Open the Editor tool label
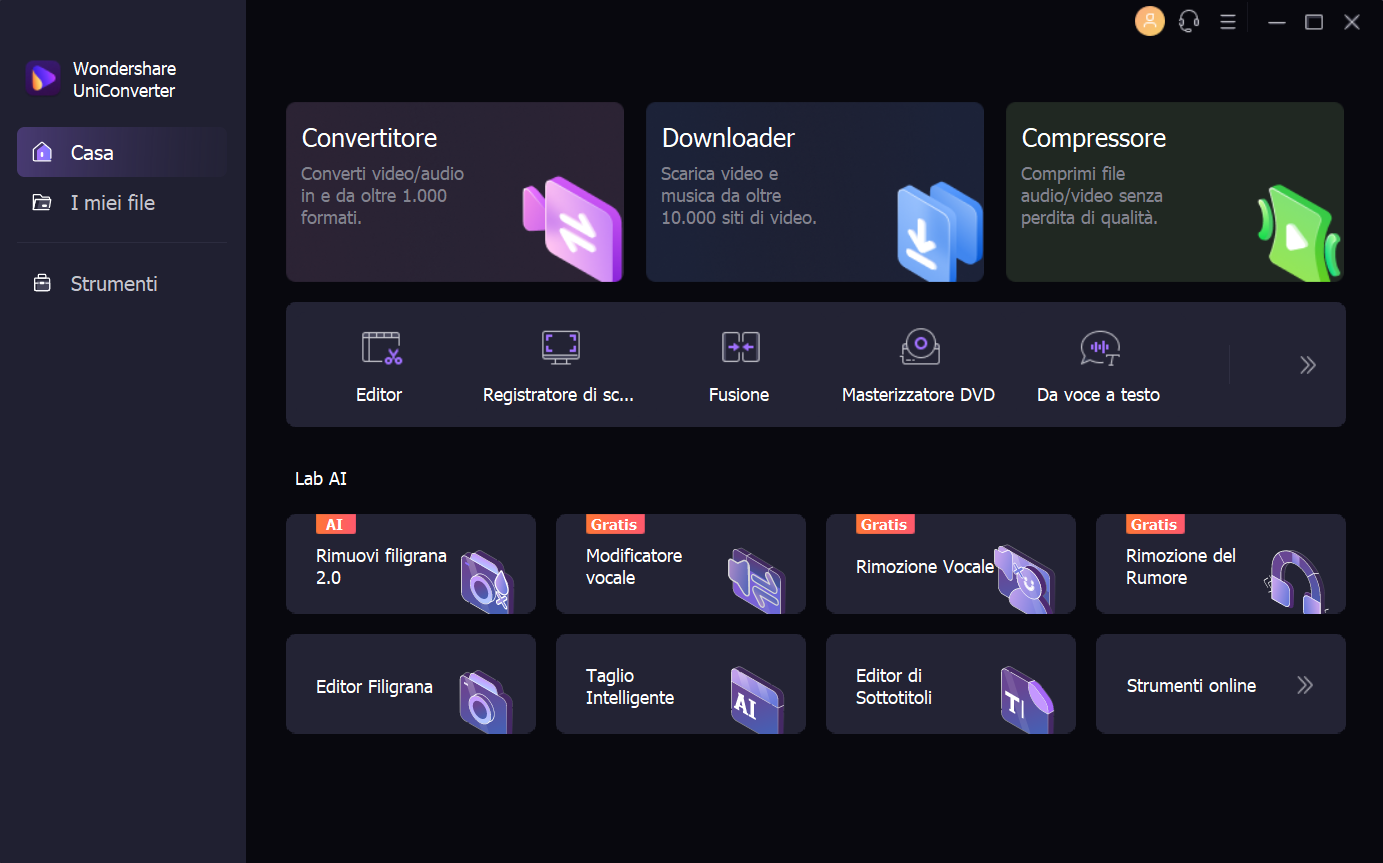Screen dimensions: 1383x863 click(x=379, y=395)
